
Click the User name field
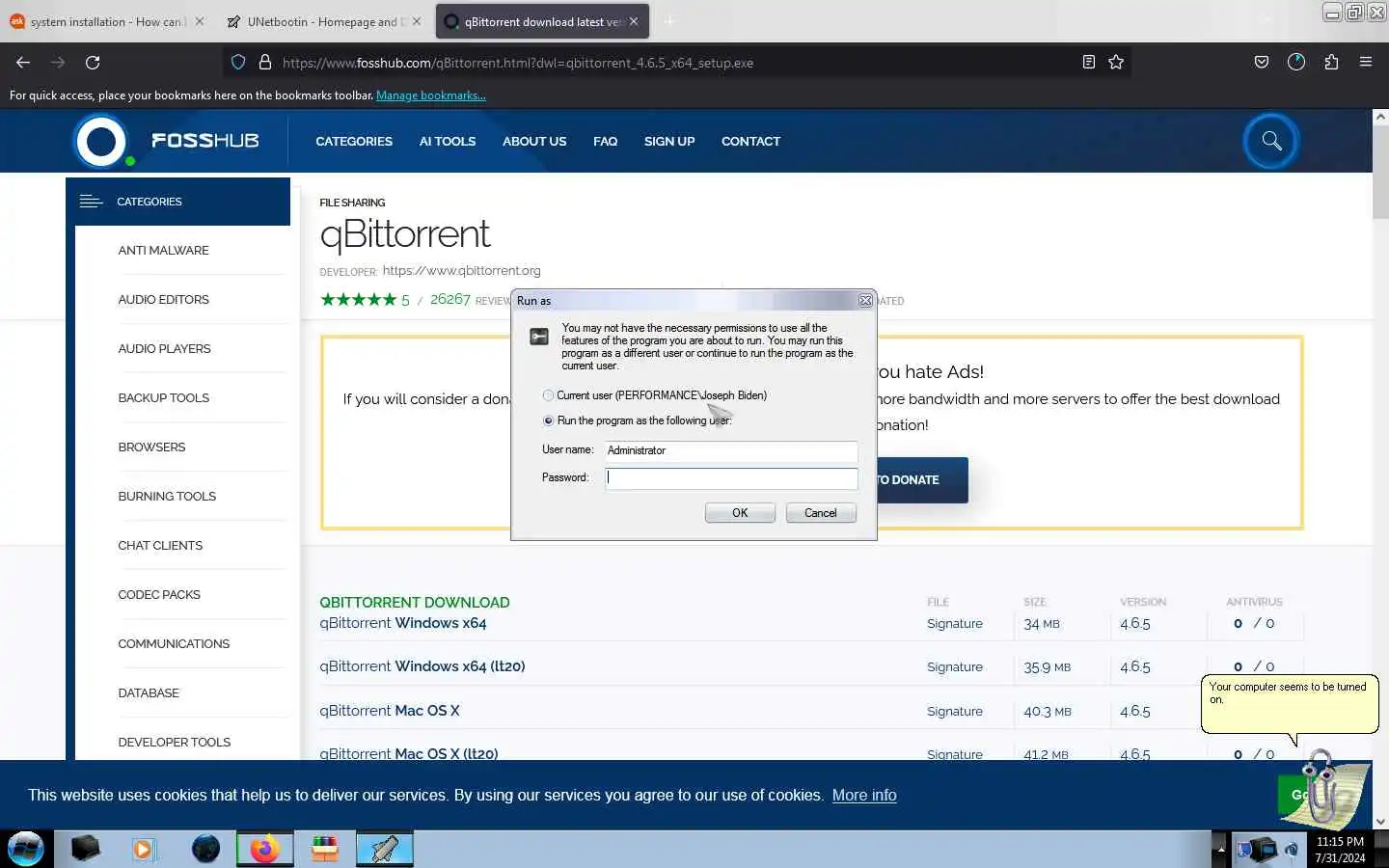tap(731, 450)
